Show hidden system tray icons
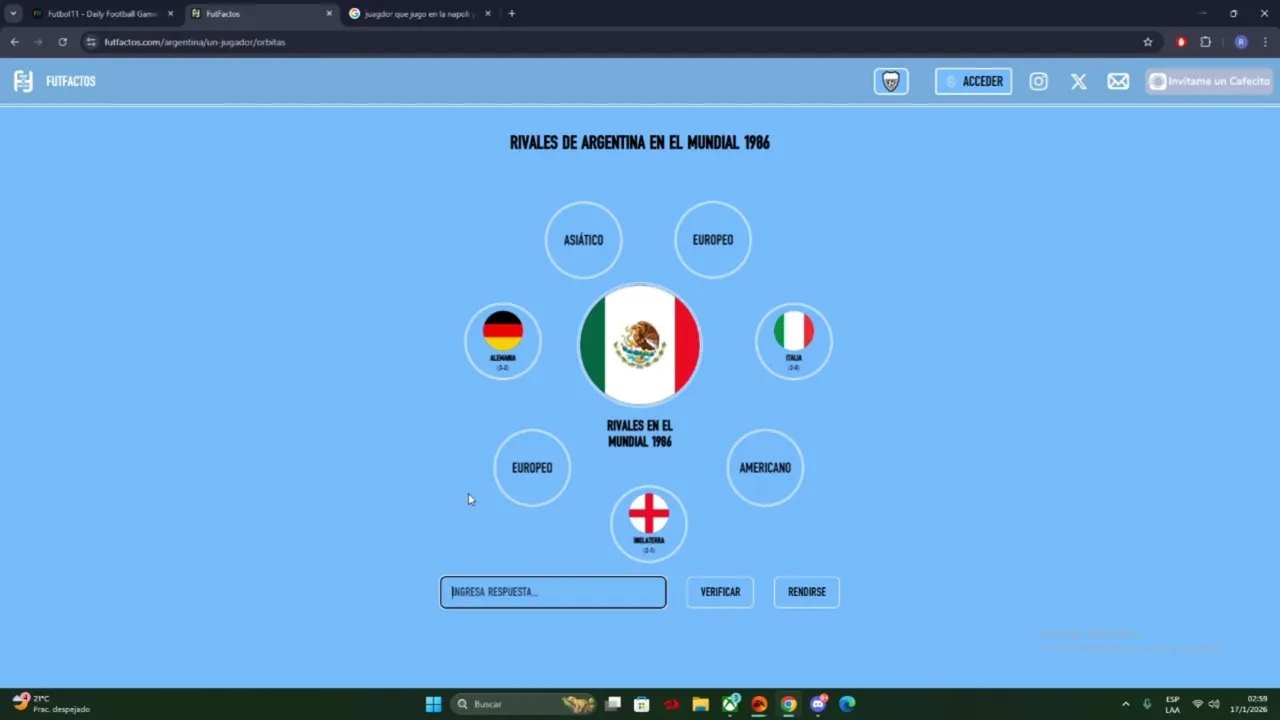The height and width of the screenshot is (720, 1280). point(1126,704)
